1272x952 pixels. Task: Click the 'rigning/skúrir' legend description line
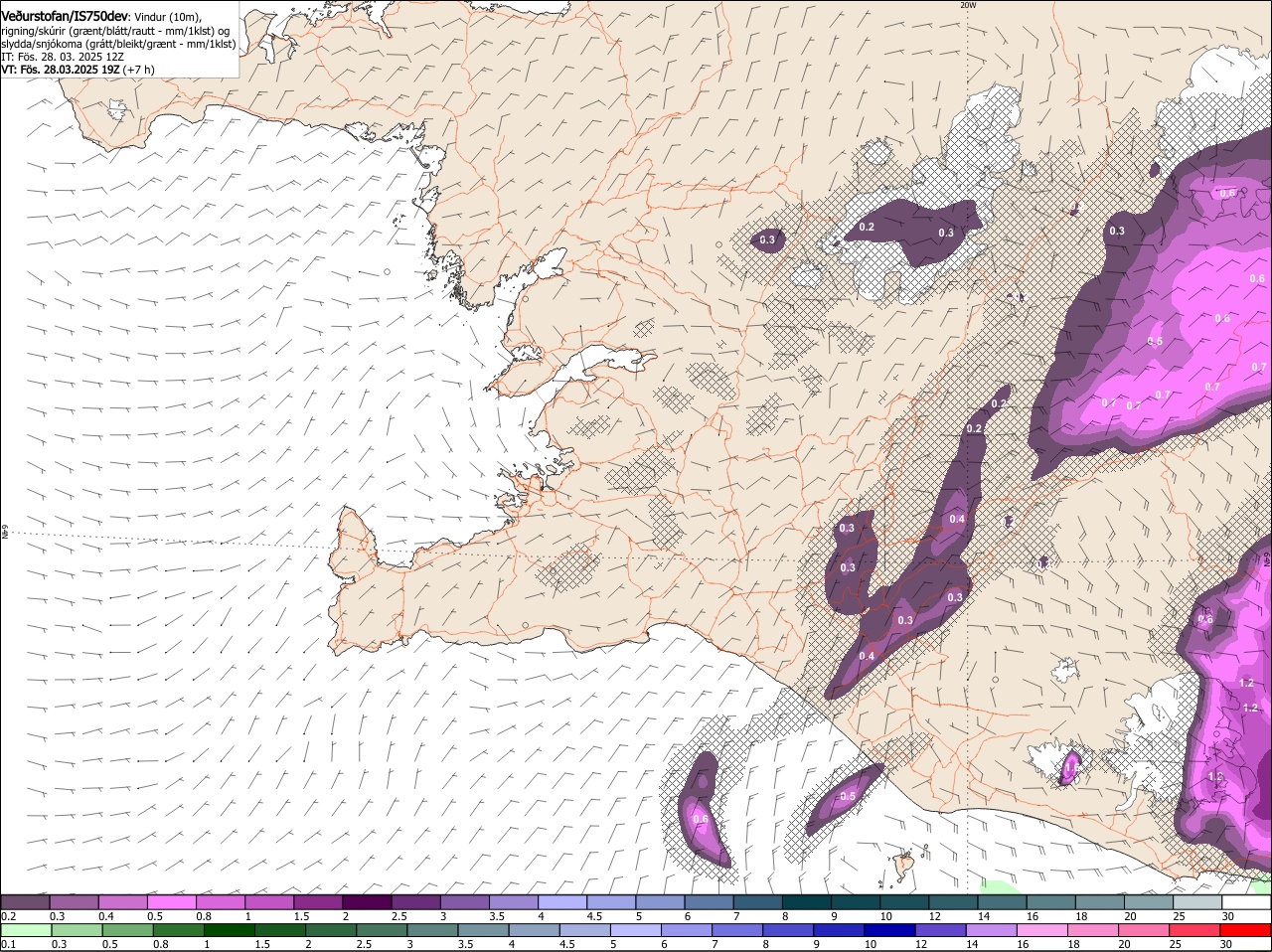click(x=115, y=30)
